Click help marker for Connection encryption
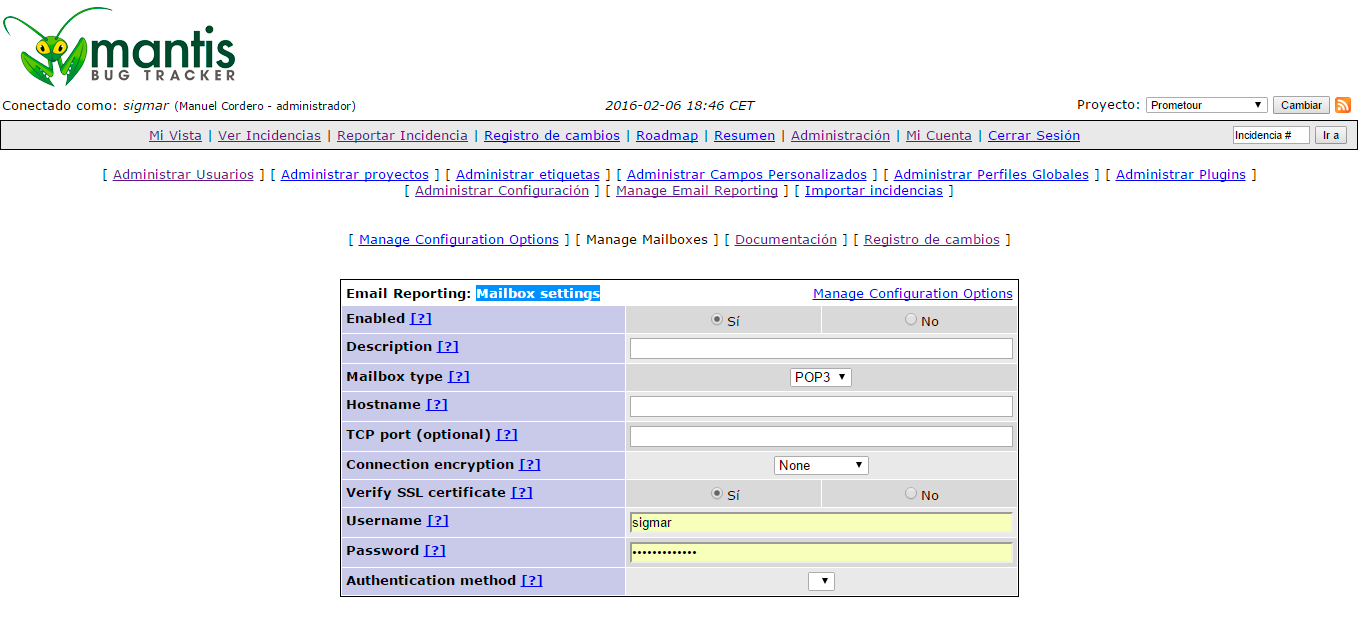 [529, 465]
